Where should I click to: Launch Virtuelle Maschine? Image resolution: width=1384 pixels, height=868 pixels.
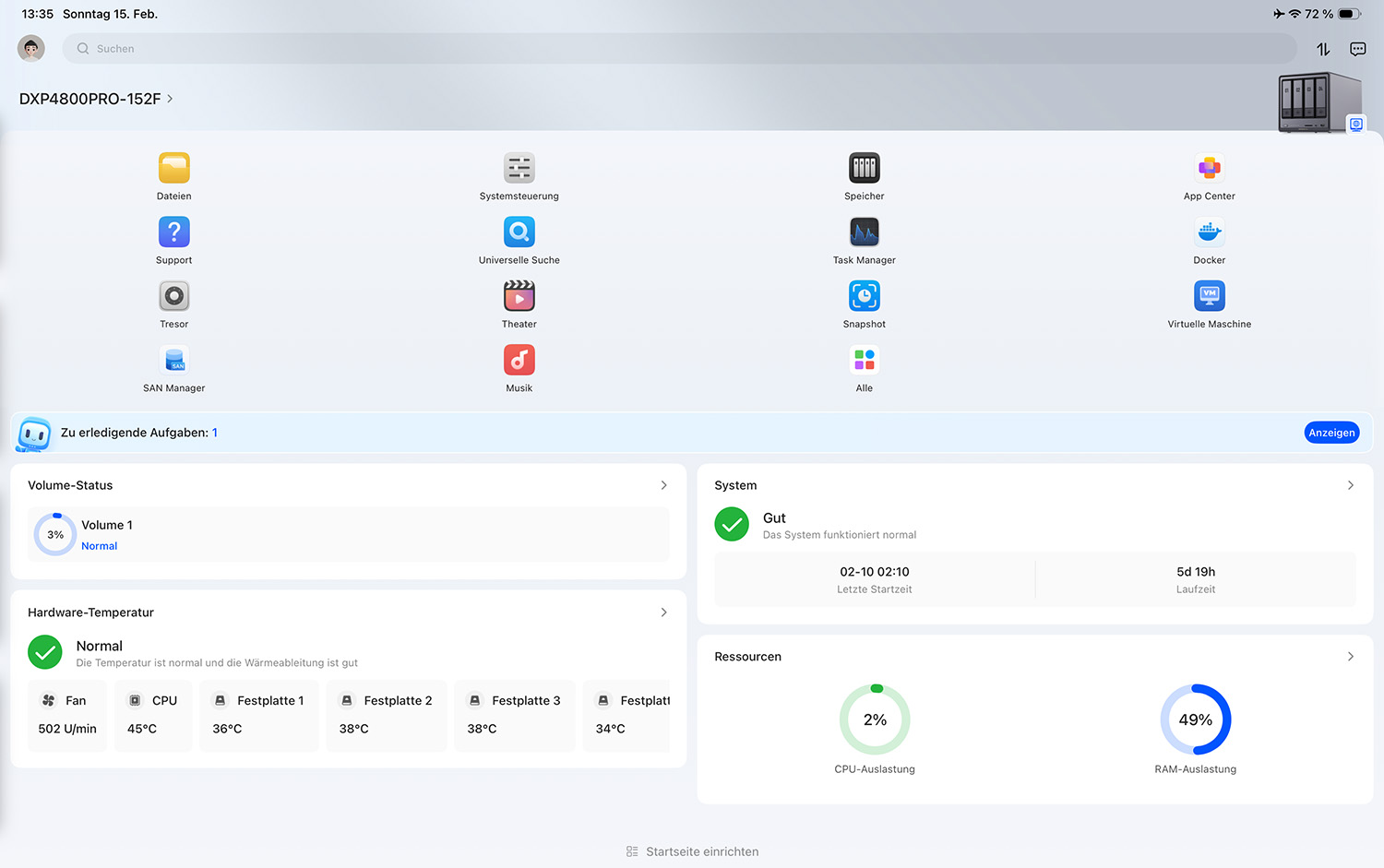(1209, 296)
